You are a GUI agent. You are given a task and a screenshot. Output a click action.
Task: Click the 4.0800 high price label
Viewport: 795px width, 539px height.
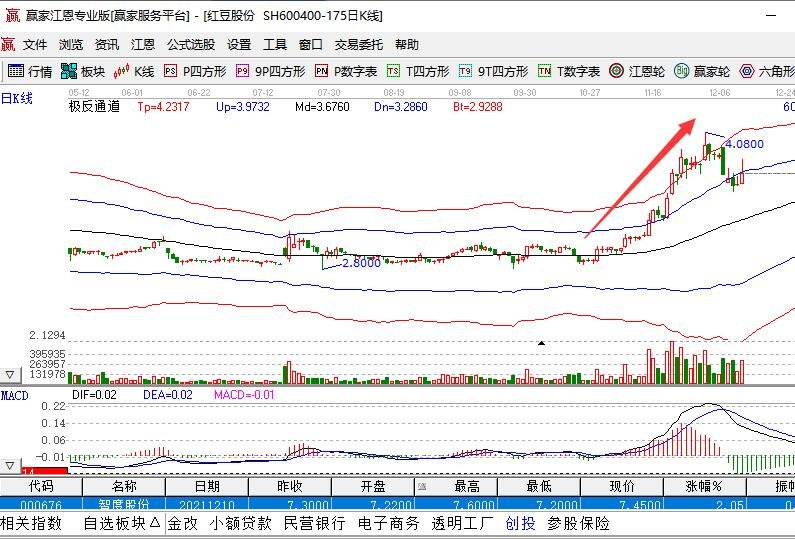[x=744, y=144]
